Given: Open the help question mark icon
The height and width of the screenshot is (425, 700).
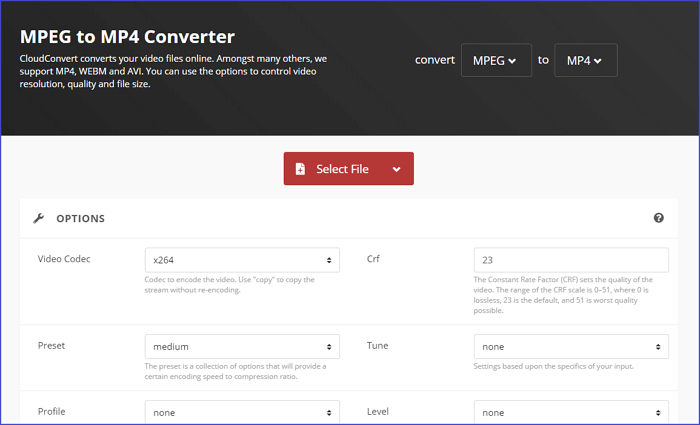Looking at the screenshot, I should pyautogui.click(x=659, y=218).
